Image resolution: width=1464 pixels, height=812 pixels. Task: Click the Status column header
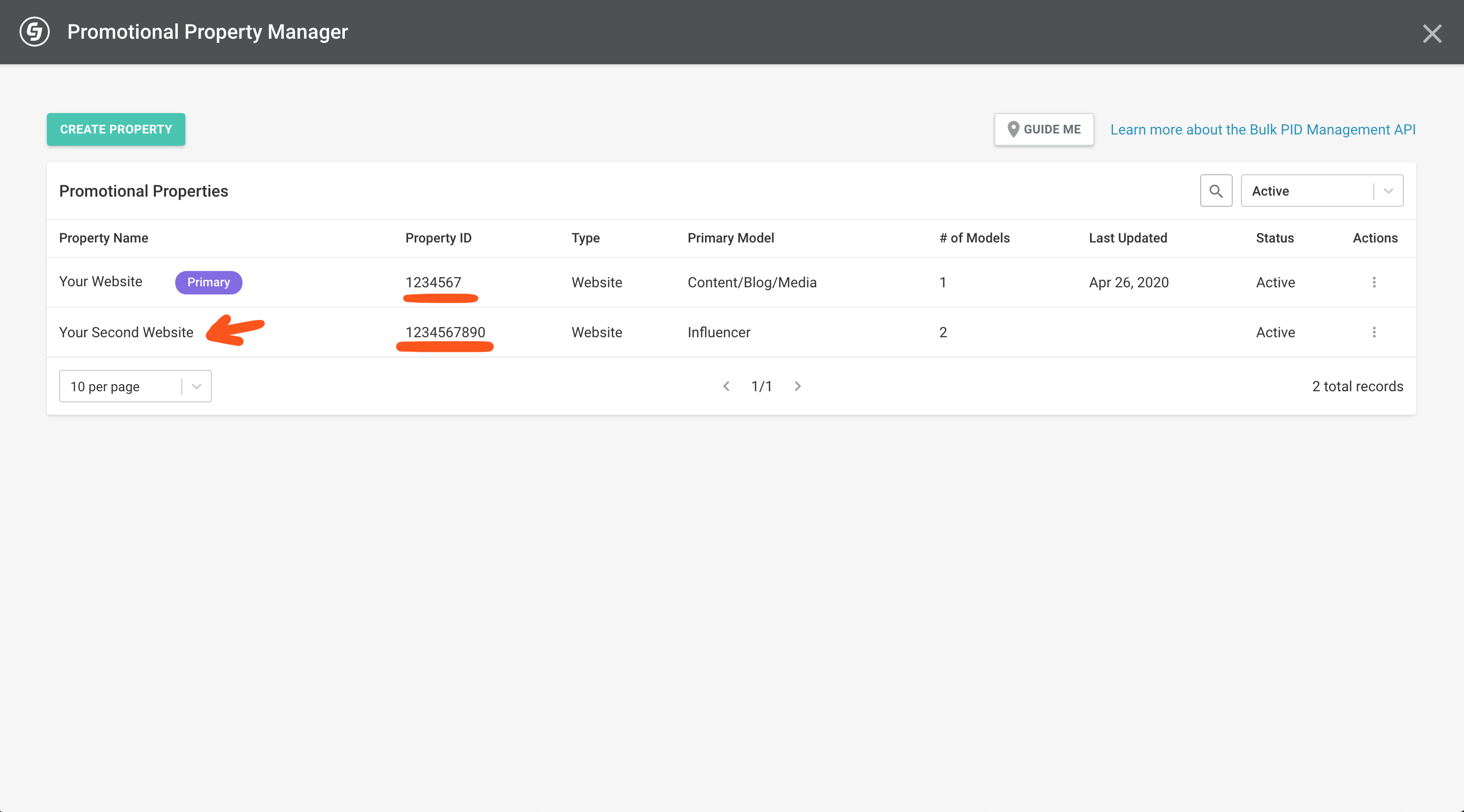(x=1275, y=238)
